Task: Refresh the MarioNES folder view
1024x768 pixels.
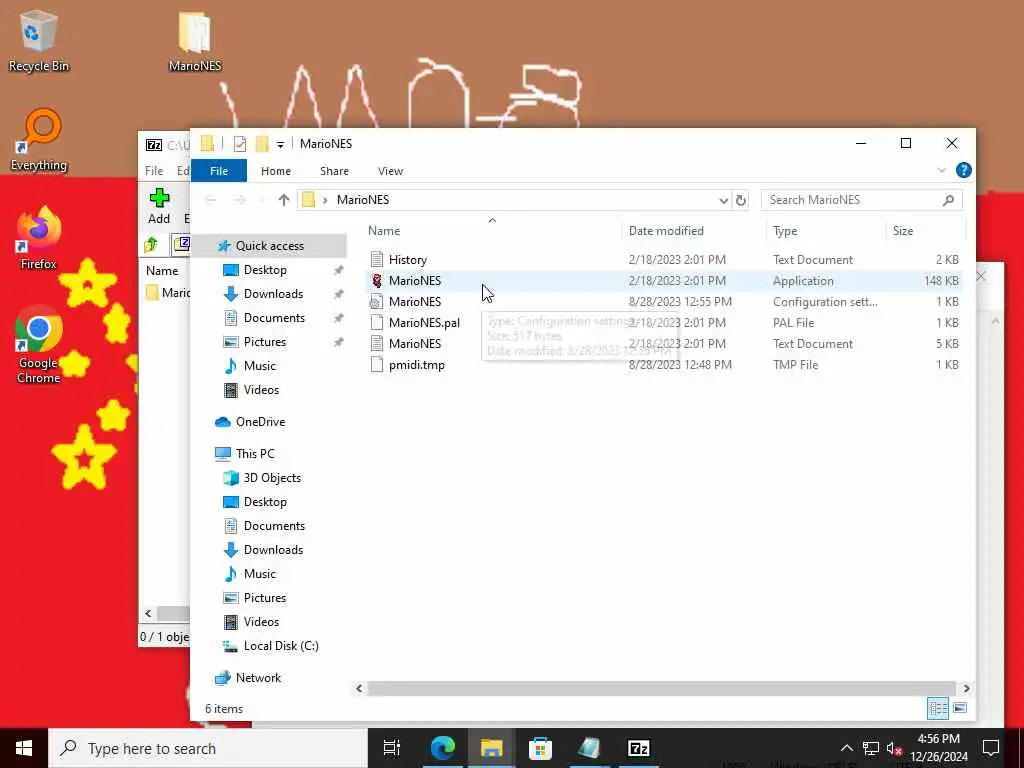Action: tap(741, 200)
